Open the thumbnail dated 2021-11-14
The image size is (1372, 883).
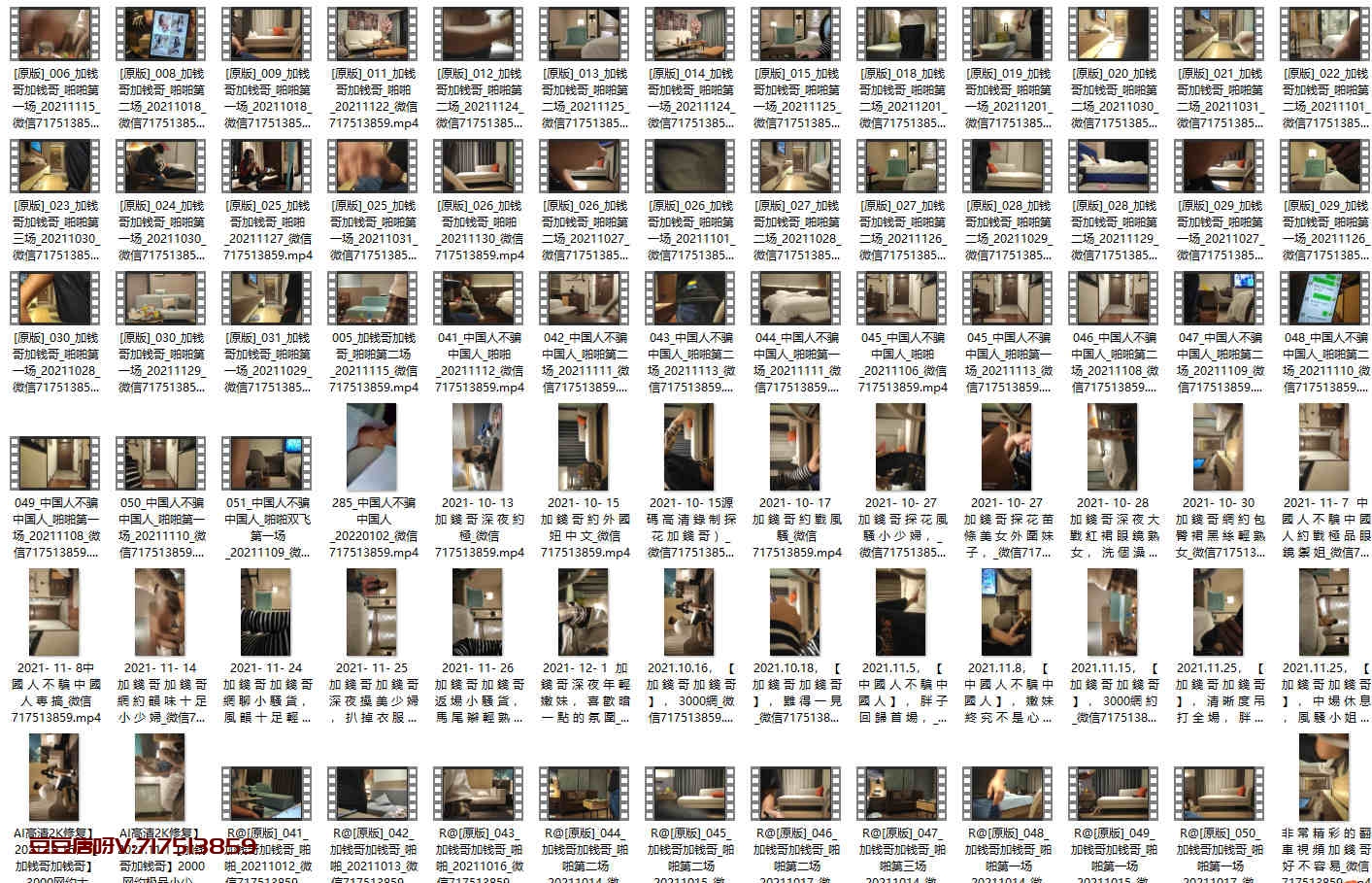click(161, 613)
